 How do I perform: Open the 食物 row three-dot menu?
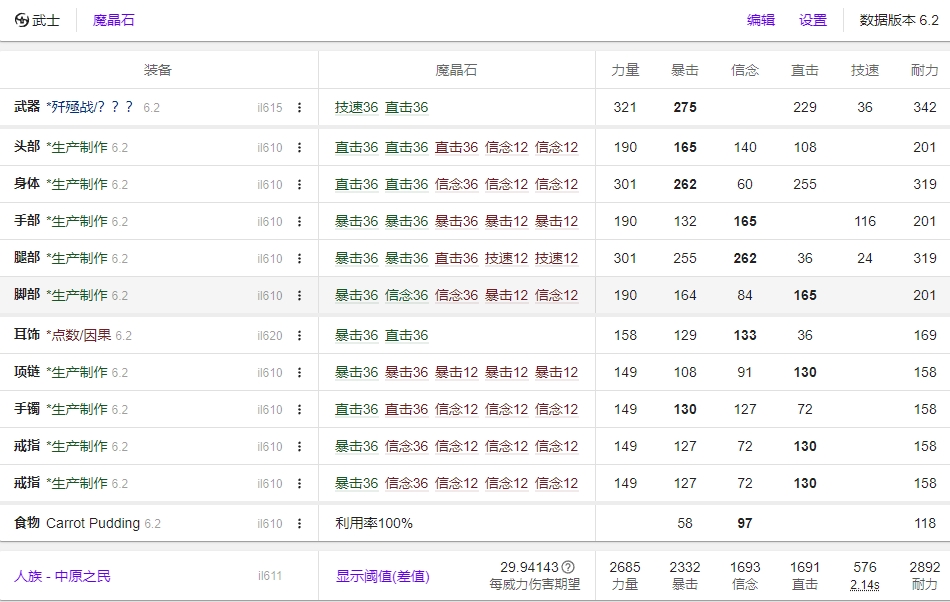click(299, 524)
